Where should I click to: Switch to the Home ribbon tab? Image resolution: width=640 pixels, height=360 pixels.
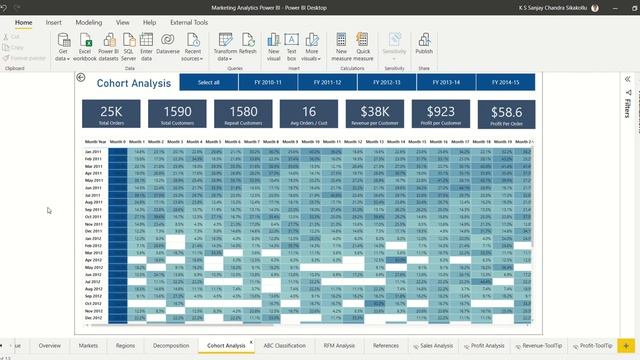coord(24,22)
